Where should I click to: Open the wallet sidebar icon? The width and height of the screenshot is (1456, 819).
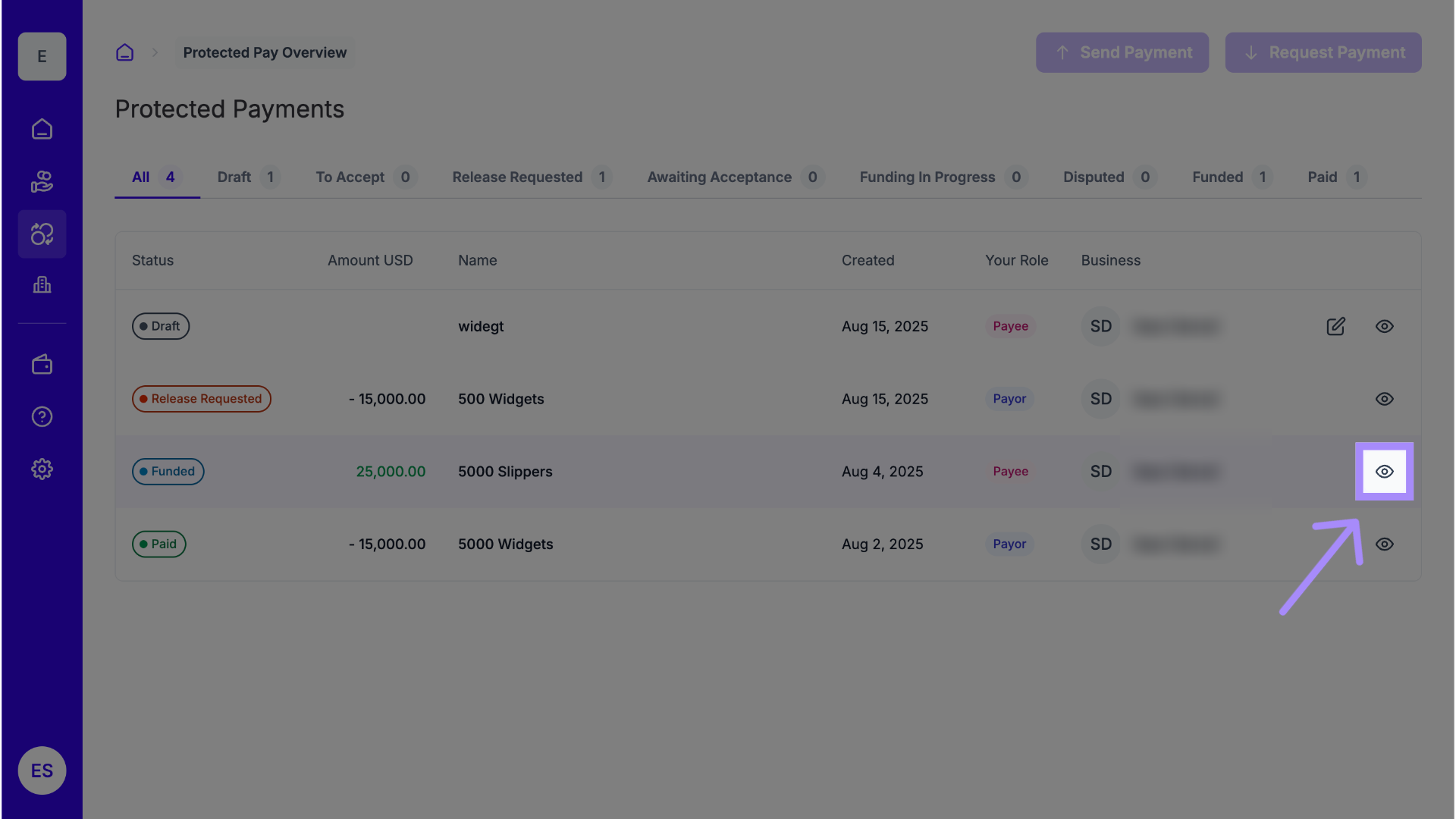pyautogui.click(x=42, y=365)
